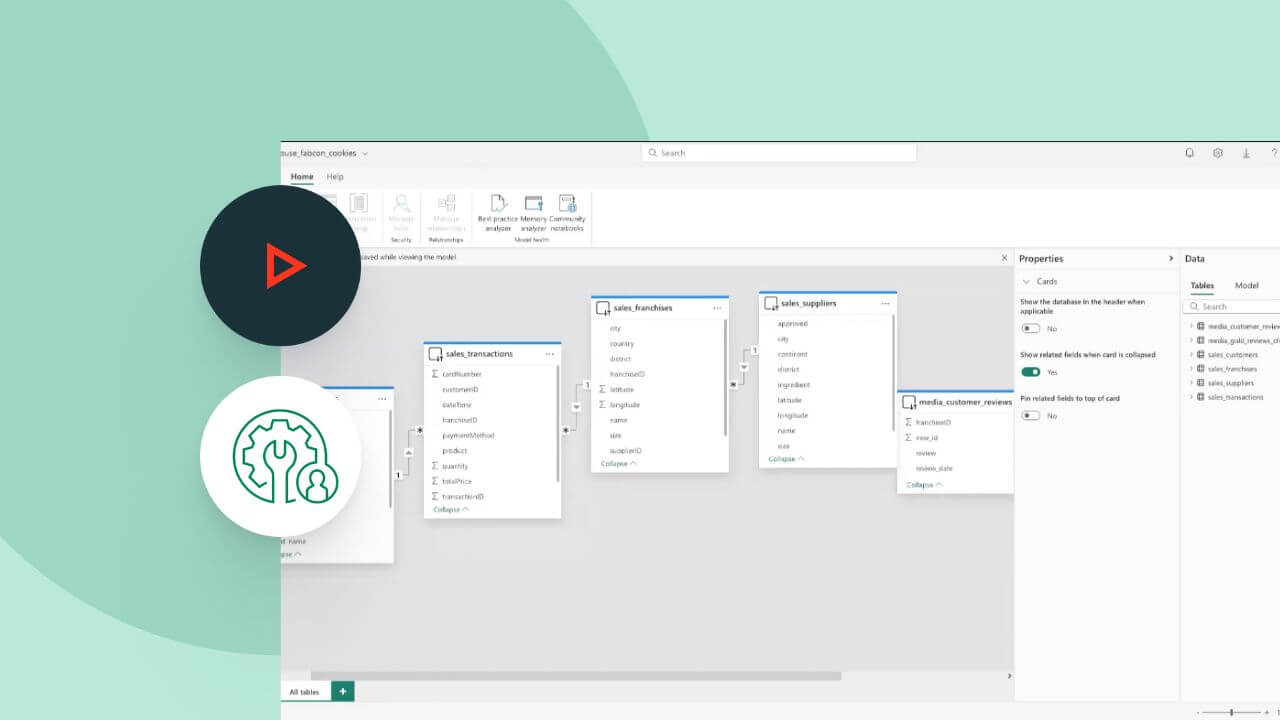Open more options on sales_transactions card
The image size is (1280, 720).
[x=549, y=354]
